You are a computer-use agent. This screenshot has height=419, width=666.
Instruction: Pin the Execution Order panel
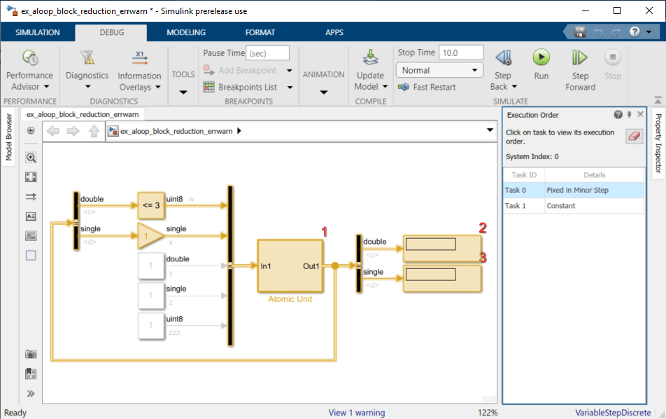click(629, 114)
